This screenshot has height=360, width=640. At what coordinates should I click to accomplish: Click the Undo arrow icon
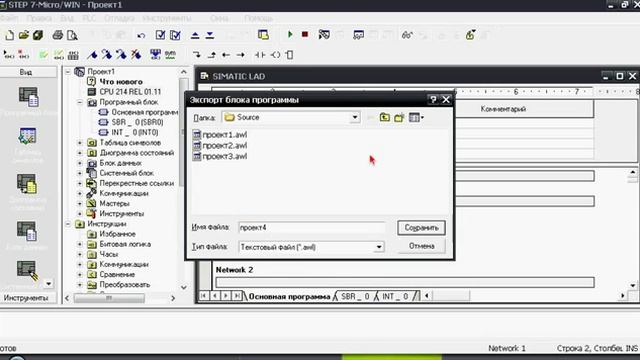[x=141, y=36]
